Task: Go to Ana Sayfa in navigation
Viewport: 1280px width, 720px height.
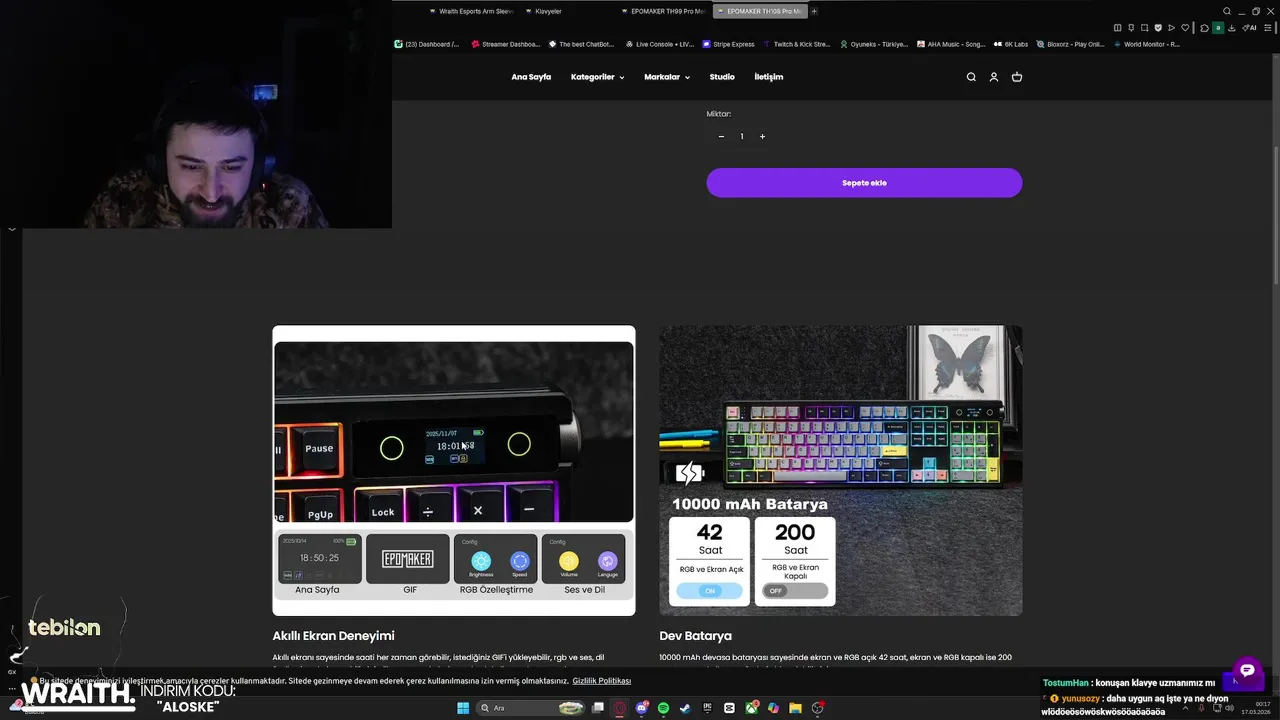Action: pyautogui.click(x=531, y=77)
